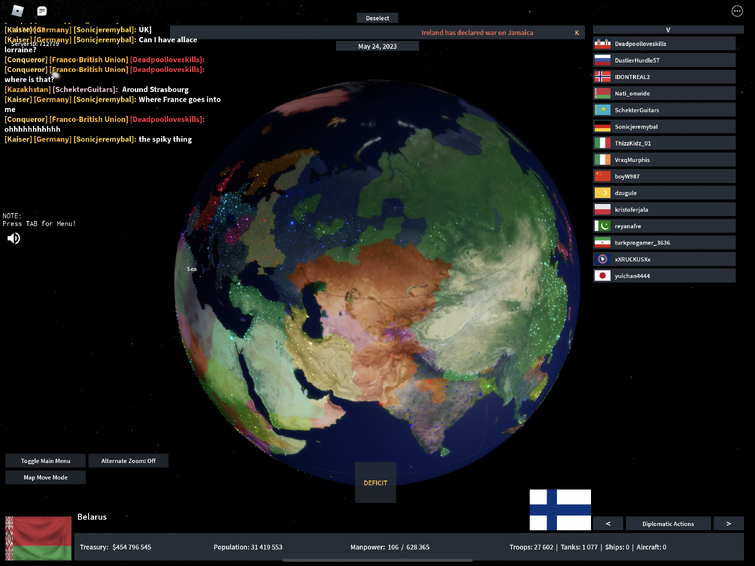Click the Deselect button
755x566 pixels.
(x=378, y=18)
